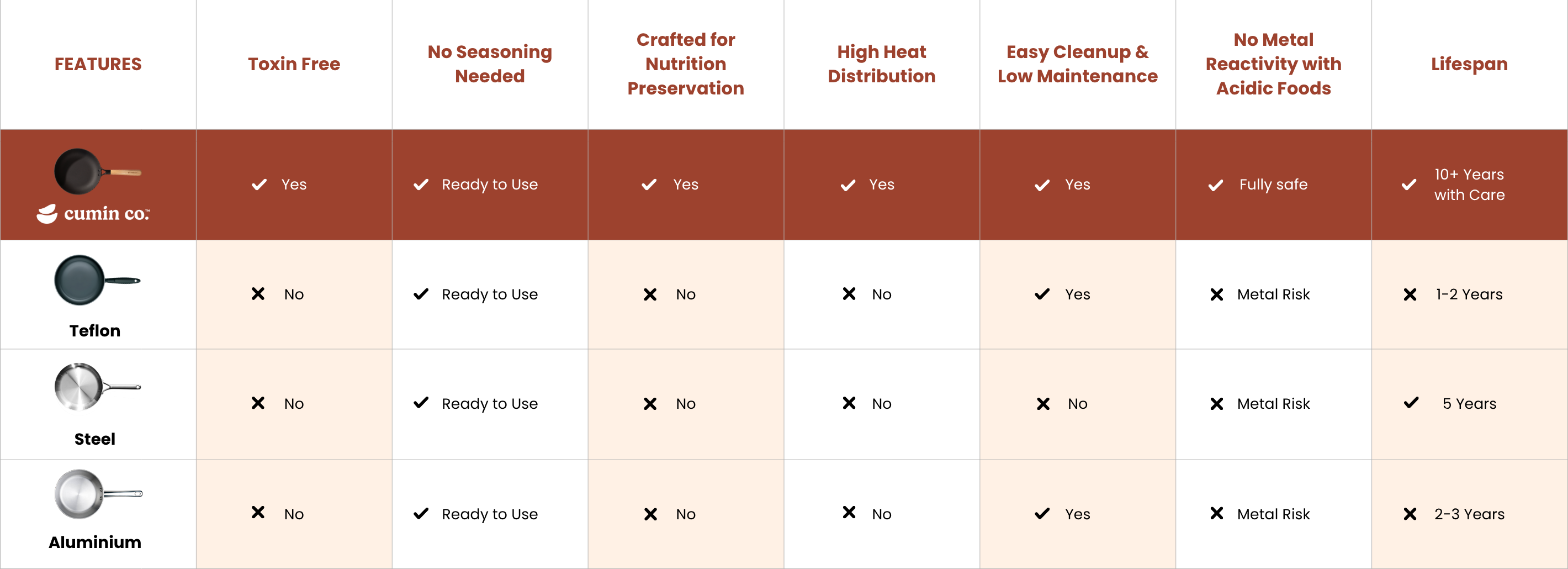Image resolution: width=1568 pixels, height=569 pixels.
Task: Click the checkmark beside cumin co. Fully safe
Action: point(1216,185)
